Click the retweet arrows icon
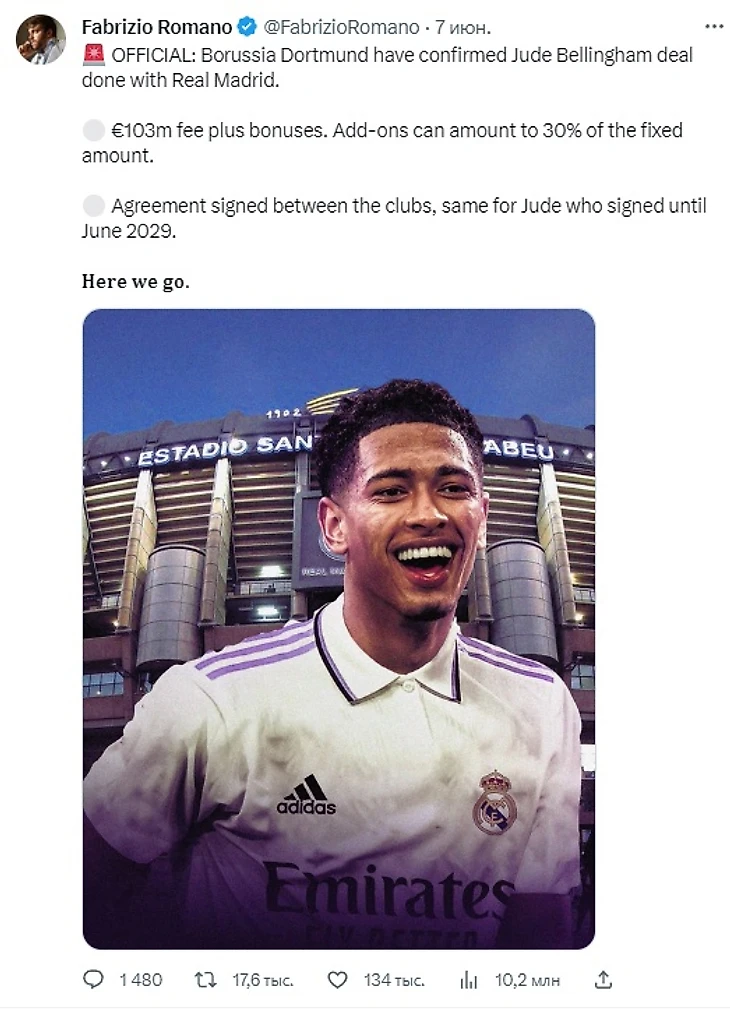Image resolution: width=730 pixels, height=1009 pixels. pos(205,980)
